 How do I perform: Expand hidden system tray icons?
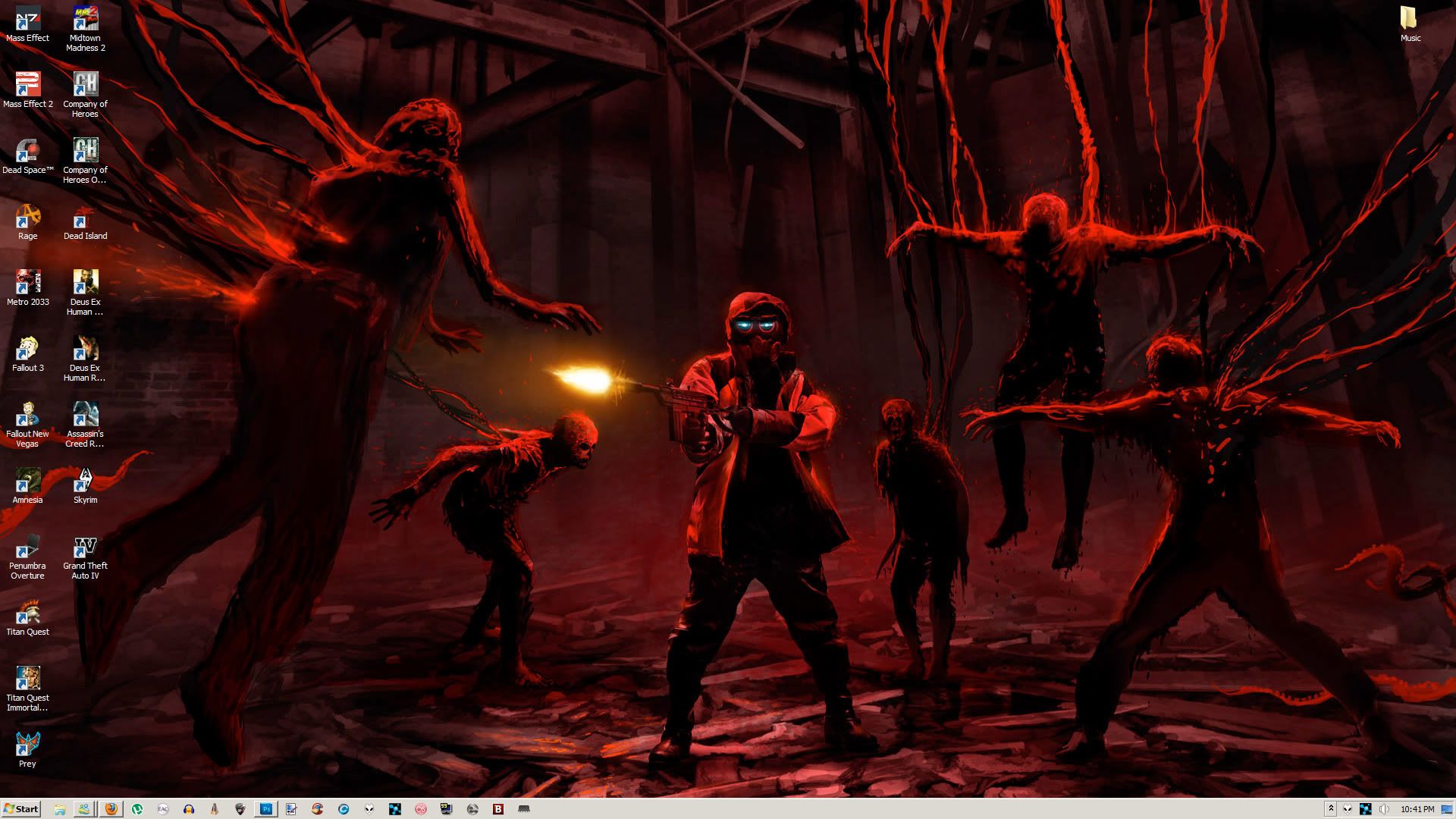coord(1330,809)
